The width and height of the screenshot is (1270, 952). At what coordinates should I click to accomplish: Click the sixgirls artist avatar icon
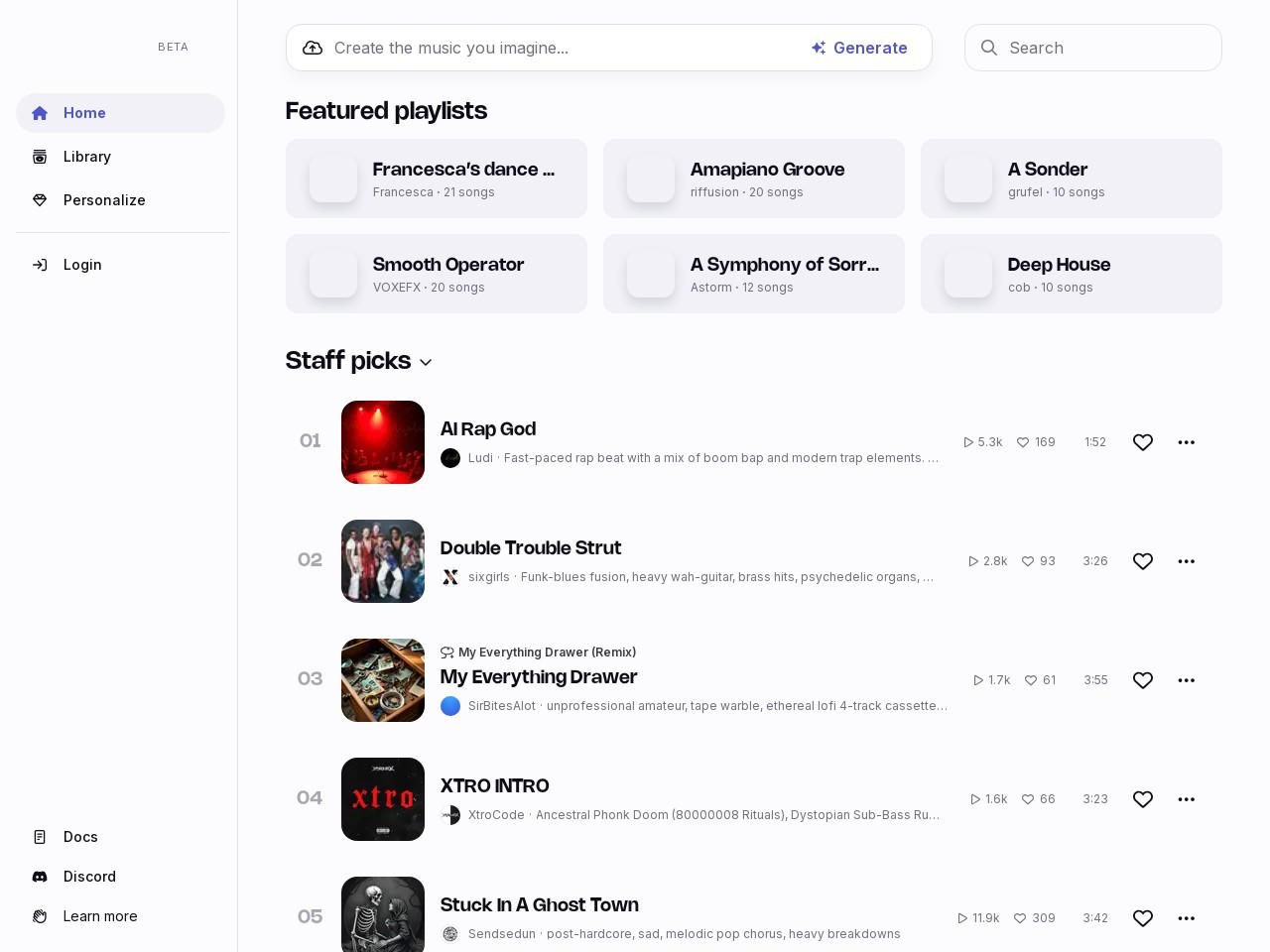pyautogui.click(x=450, y=577)
